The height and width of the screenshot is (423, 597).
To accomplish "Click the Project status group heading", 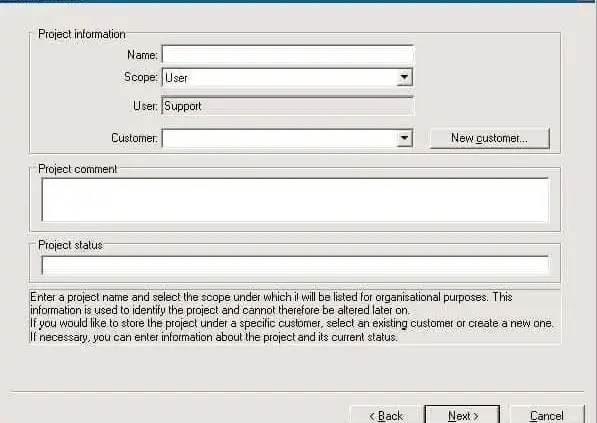I will coord(70,245).
